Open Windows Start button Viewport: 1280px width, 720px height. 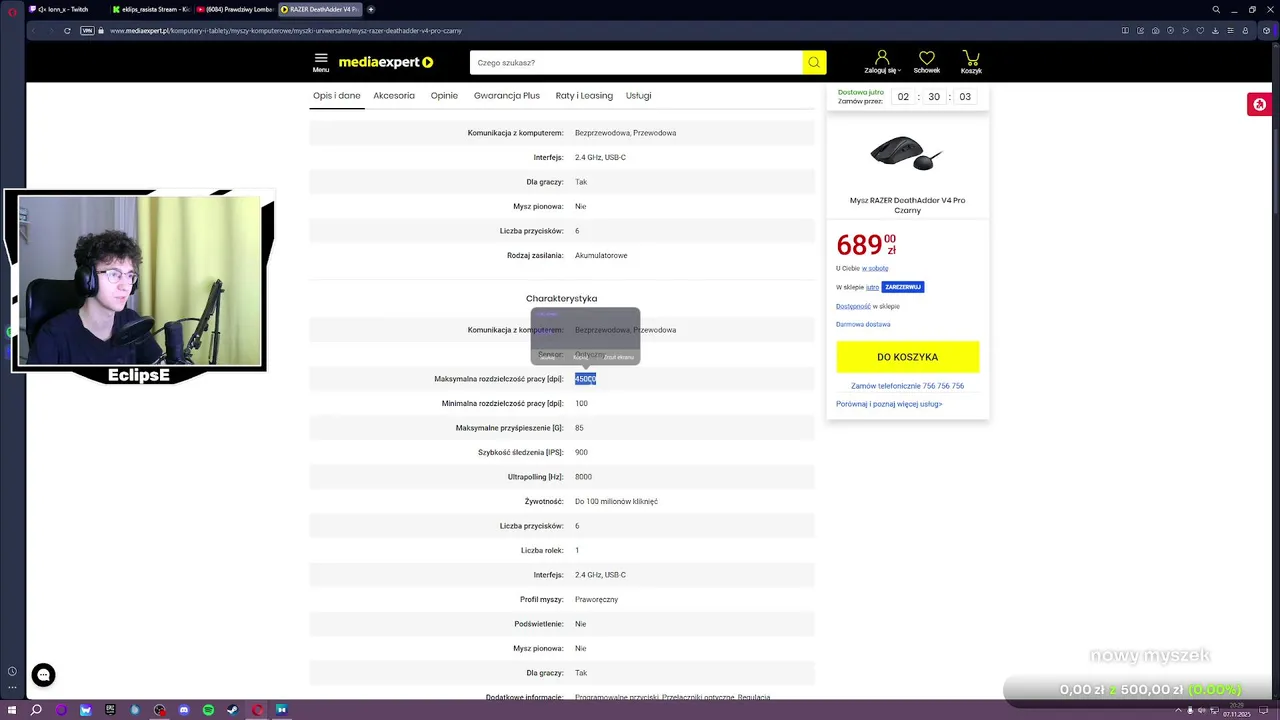11,710
